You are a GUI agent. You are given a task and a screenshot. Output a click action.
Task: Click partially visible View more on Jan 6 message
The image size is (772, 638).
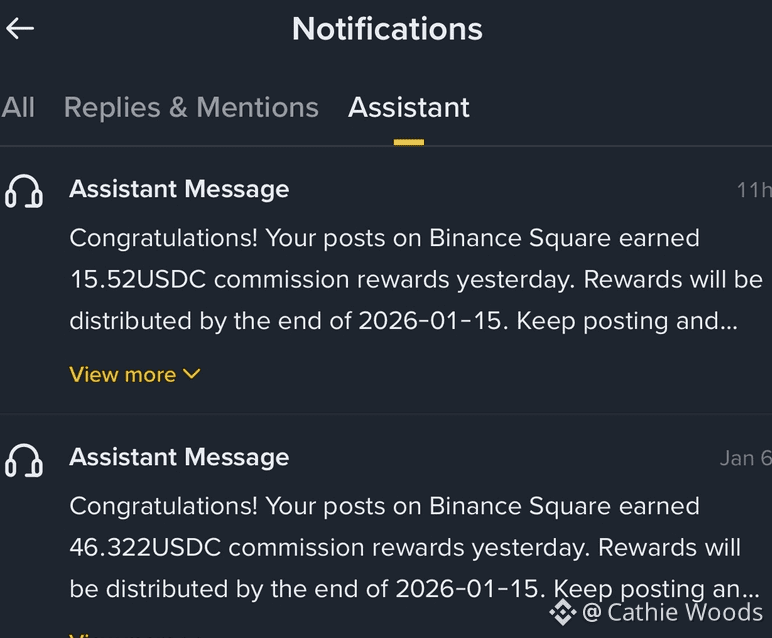point(133,635)
